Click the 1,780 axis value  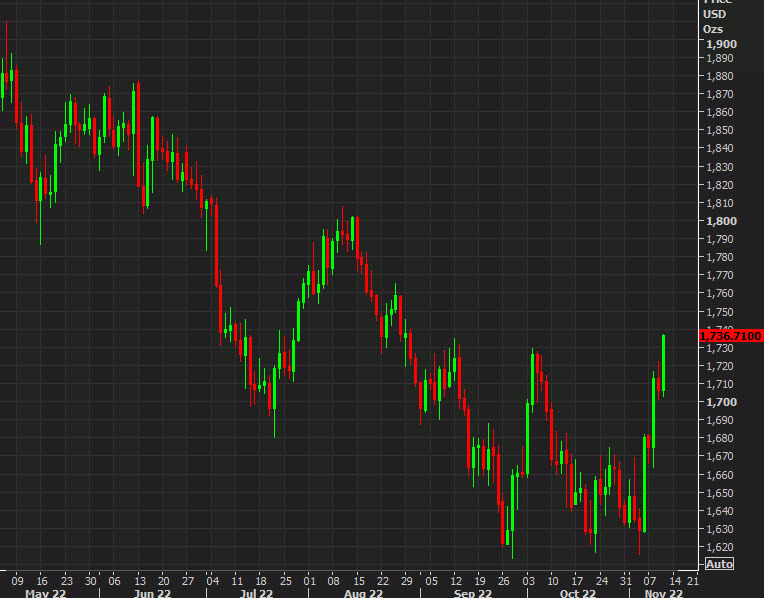(720, 257)
